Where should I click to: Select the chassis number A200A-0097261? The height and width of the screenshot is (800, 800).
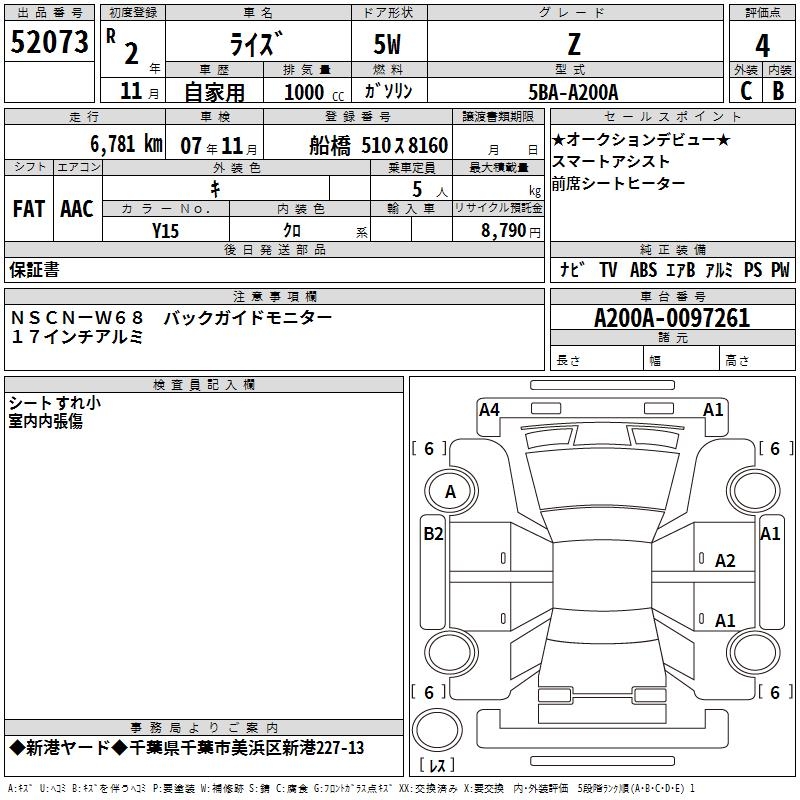671,318
